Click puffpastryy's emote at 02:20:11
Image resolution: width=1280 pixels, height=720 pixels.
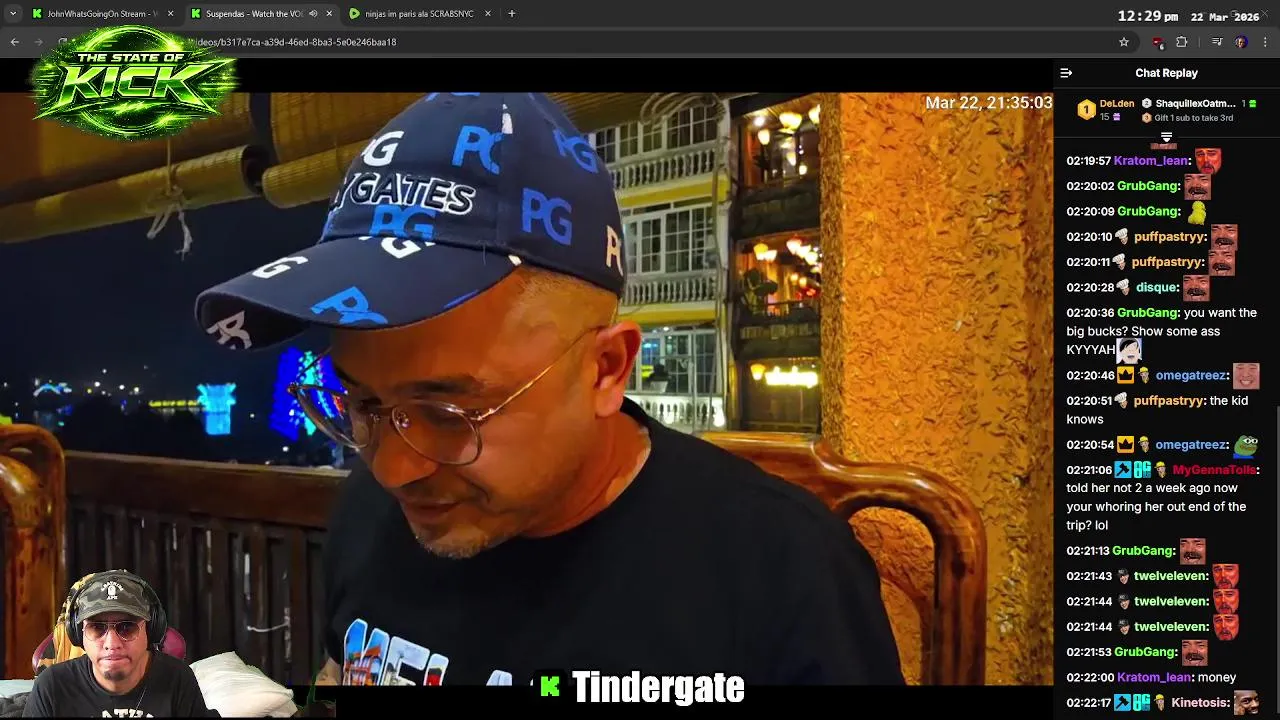click(1221, 262)
